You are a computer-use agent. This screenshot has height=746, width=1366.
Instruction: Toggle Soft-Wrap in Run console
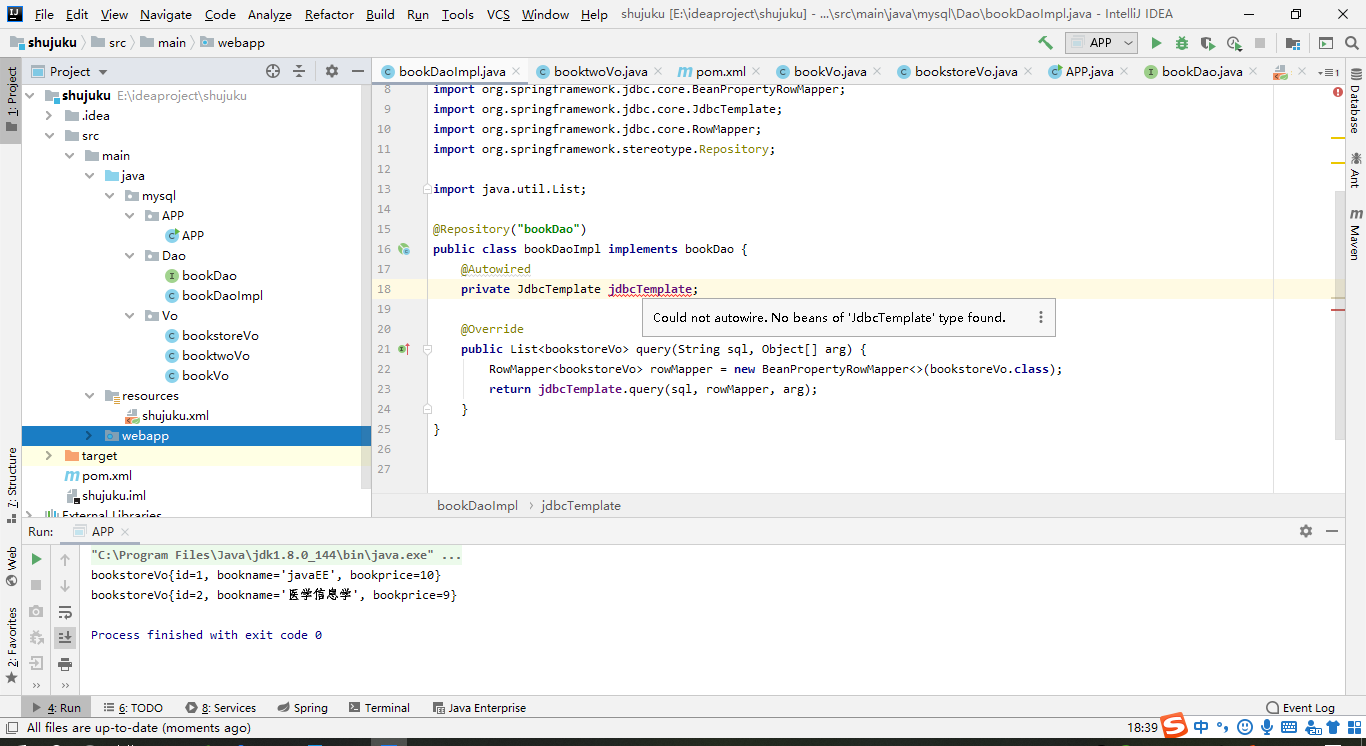[x=65, y=611]
